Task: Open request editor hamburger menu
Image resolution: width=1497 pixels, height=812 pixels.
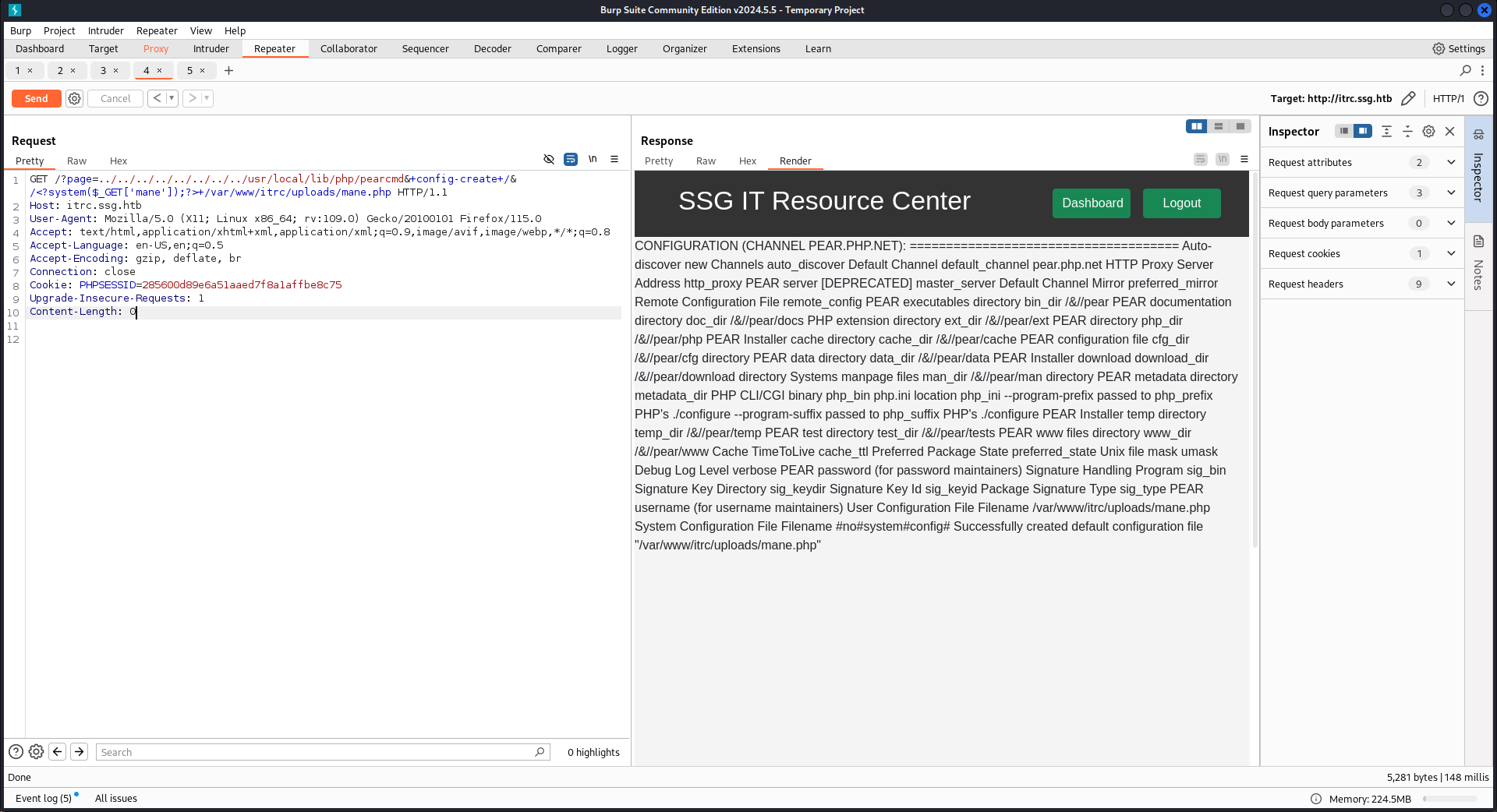Action: (x=614, y=159)
